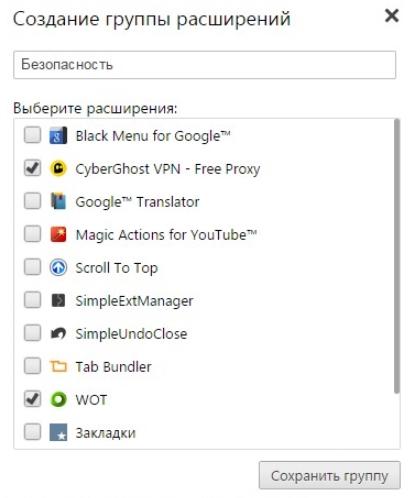Tick the Scroll To Top checkbox
Viewport: 418px width, 498px height.
pyautogui.click(x=32, y=267)
